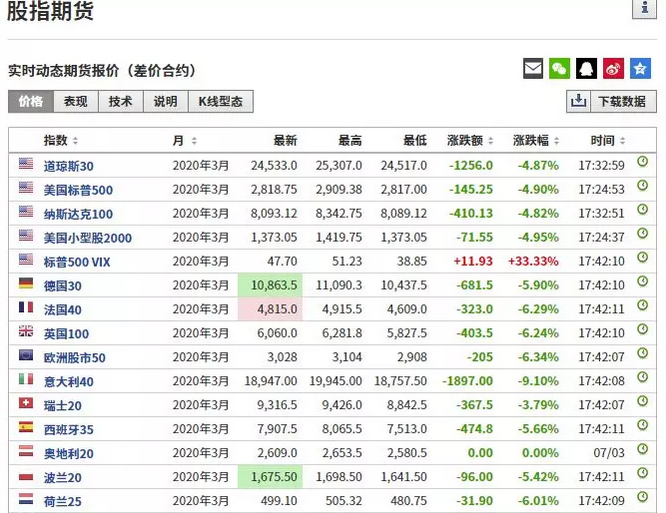Click the French flag beside 法国40
Screen dimensions: 666x513
coord(26,307)
